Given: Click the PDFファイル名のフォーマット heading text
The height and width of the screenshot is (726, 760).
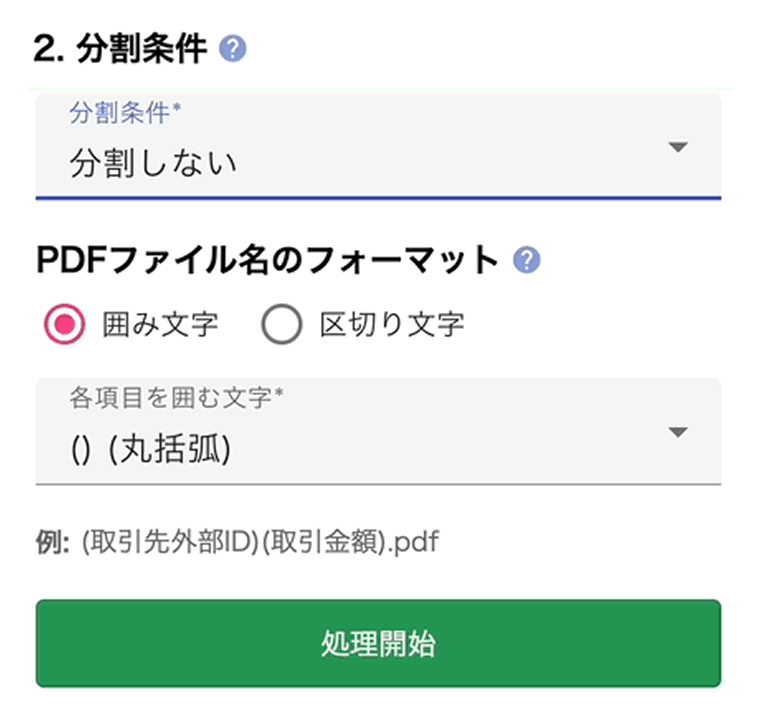Looking at the screenshot, I should tap(267, 261).
